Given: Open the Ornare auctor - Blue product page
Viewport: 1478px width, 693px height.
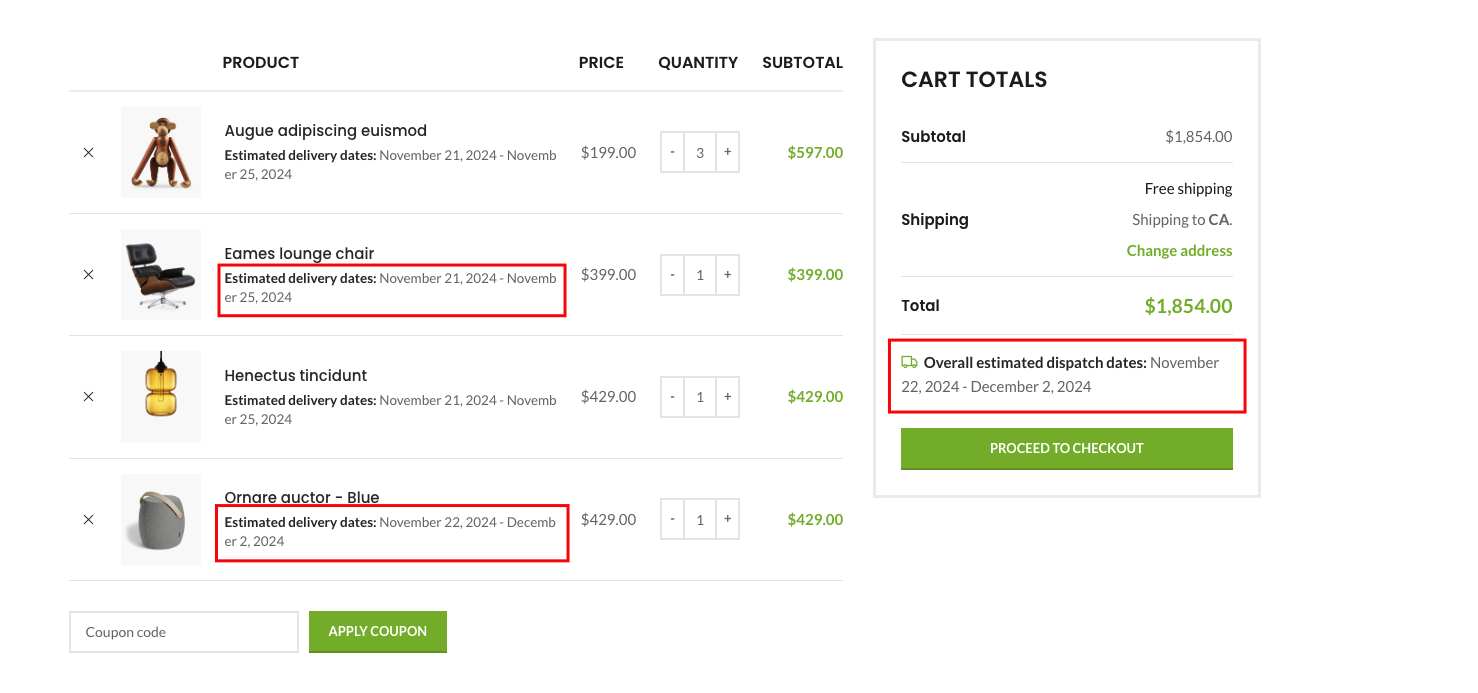Looking at the screenshot, I should tap(301, 497).
